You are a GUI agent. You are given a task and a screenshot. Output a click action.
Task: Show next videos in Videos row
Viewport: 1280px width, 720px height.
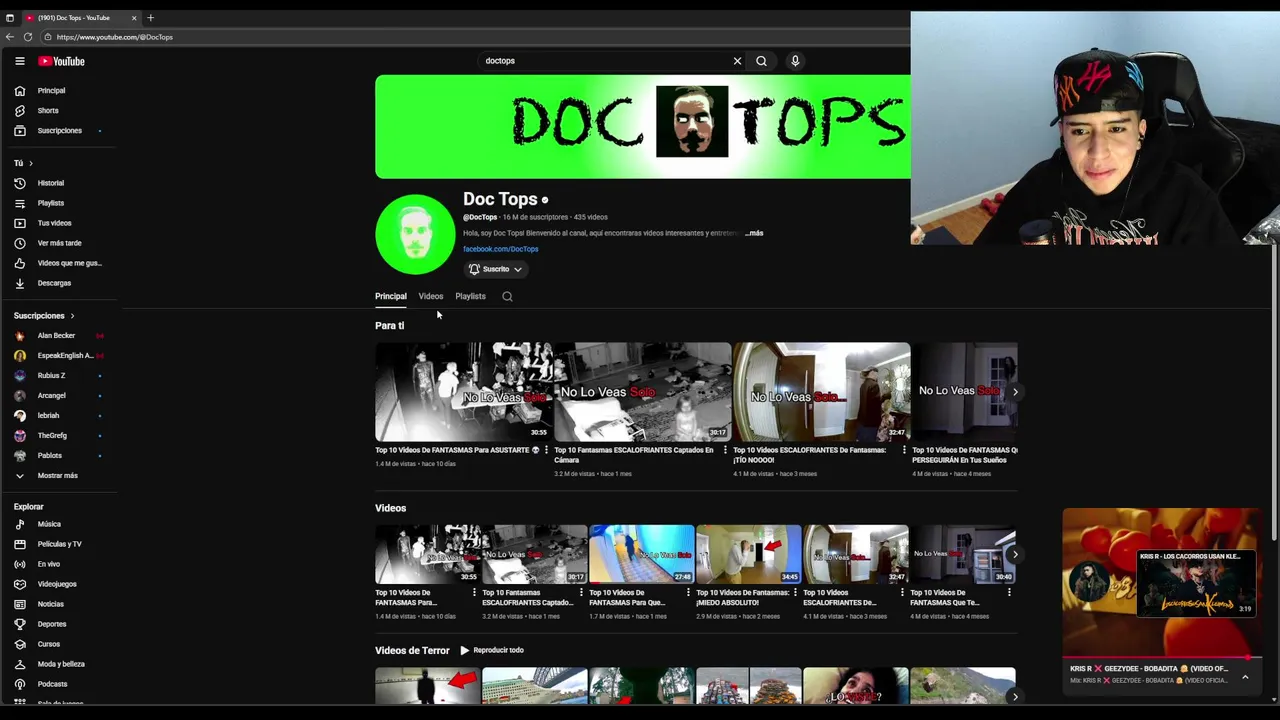(1014, 554)
